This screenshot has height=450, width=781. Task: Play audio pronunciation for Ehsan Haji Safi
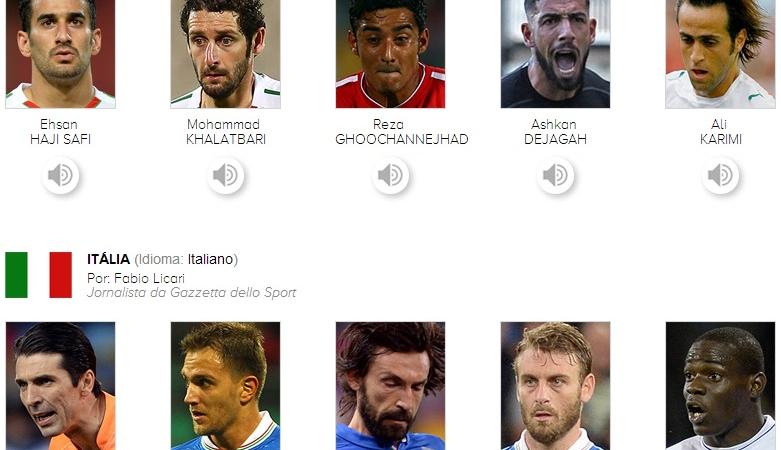click(x=60, y=175)
